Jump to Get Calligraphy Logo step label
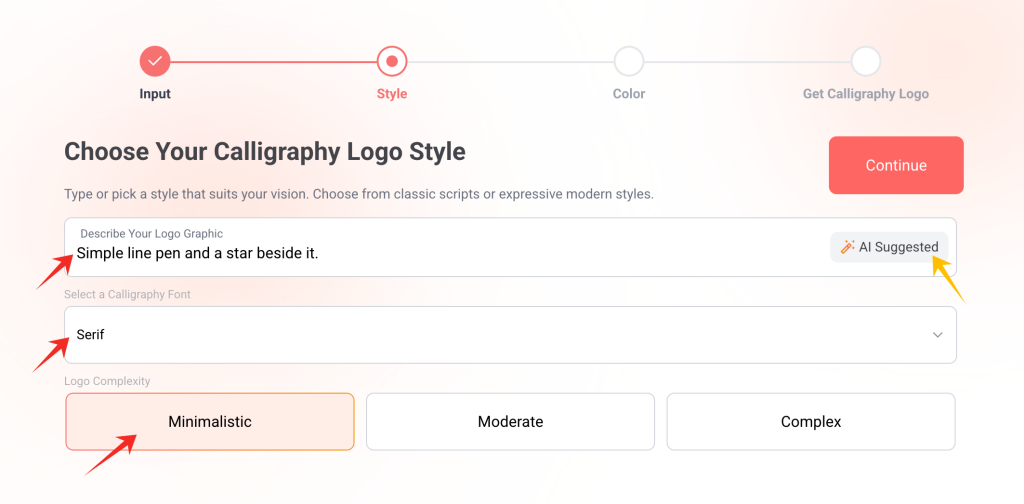This screenshot has width=1024, height=504. pos(866,94)
